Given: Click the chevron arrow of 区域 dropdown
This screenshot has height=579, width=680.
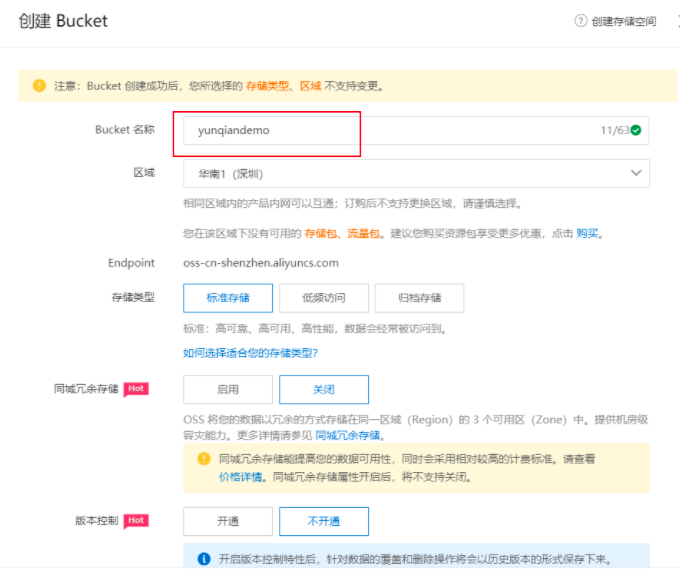Looking at the screenshot, I should click(x=636, y=173).
